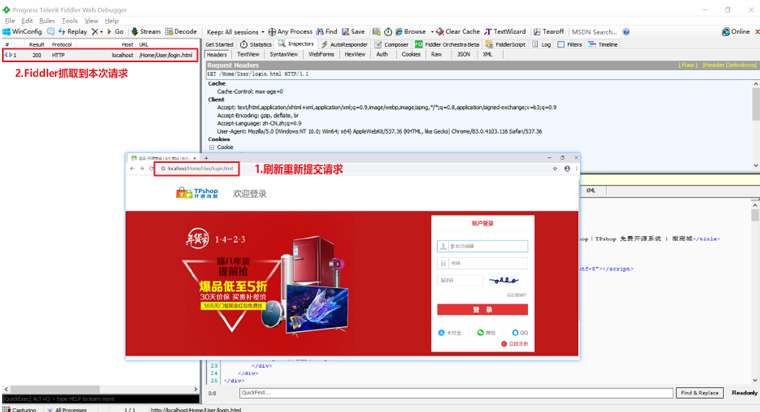760x412 pixels.
Task: Select the request TextView inspector tab
Action: 248,54
